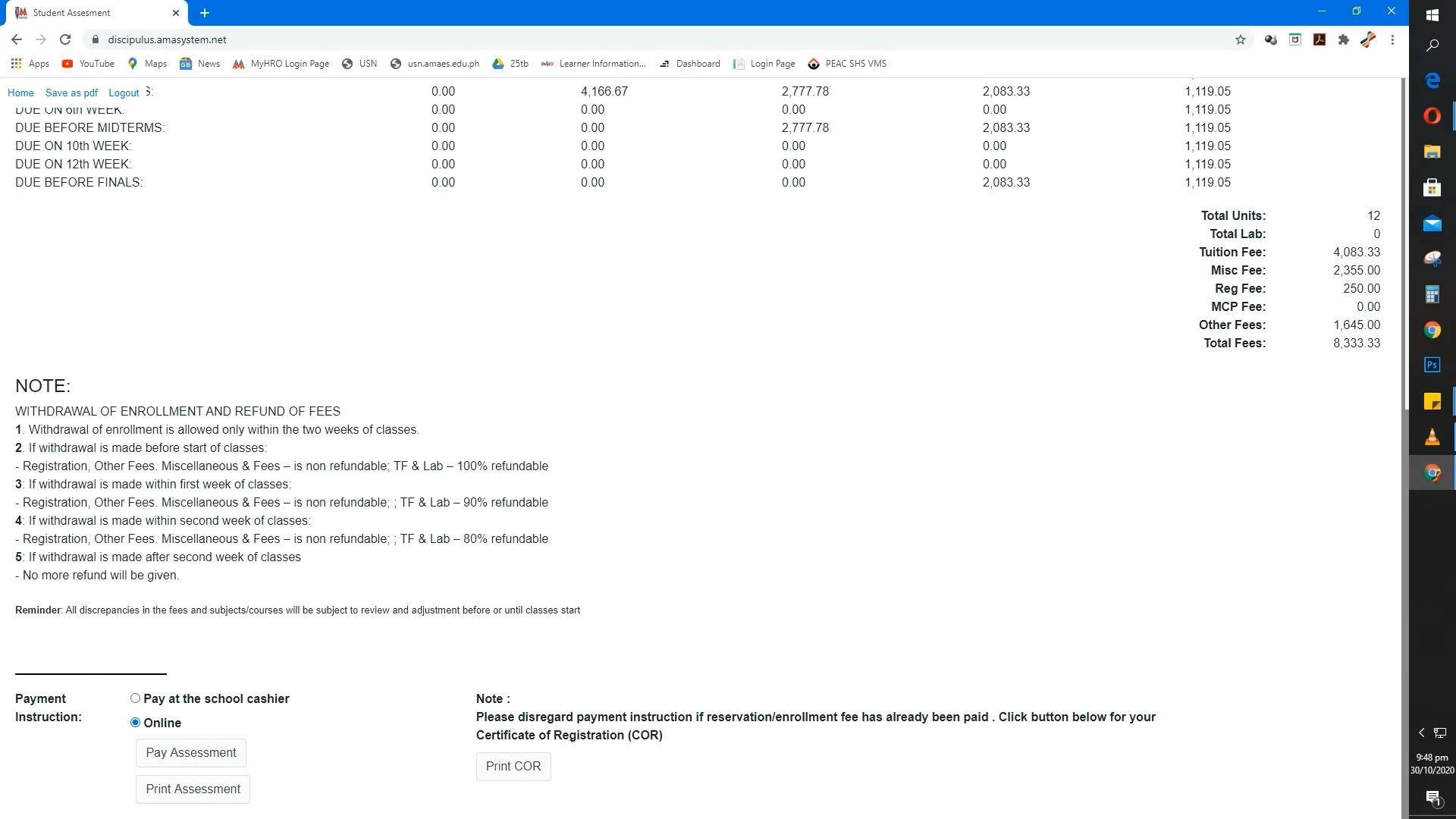This screenshot has width=1456, height=819.
Task: Open the Apps bookmarks shortcut
Action: click(x=30, y=64)
